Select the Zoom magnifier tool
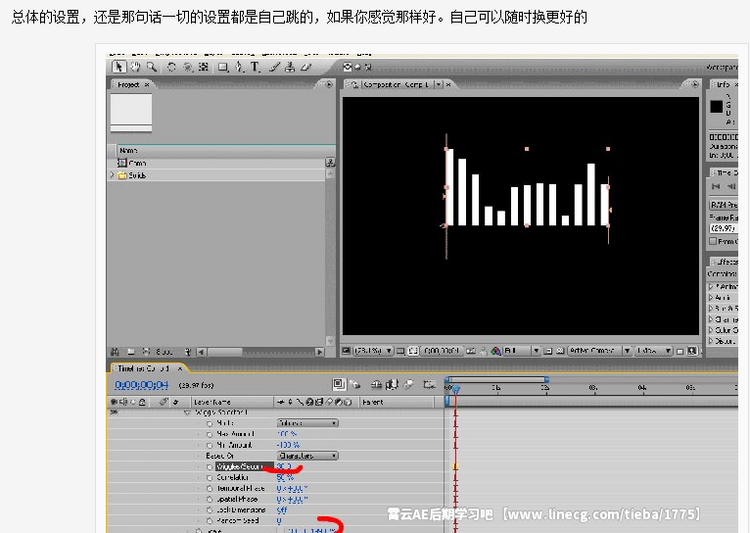The height and width of the screenshot is (533, 750). pyautogui.click(x=152, y=67)
